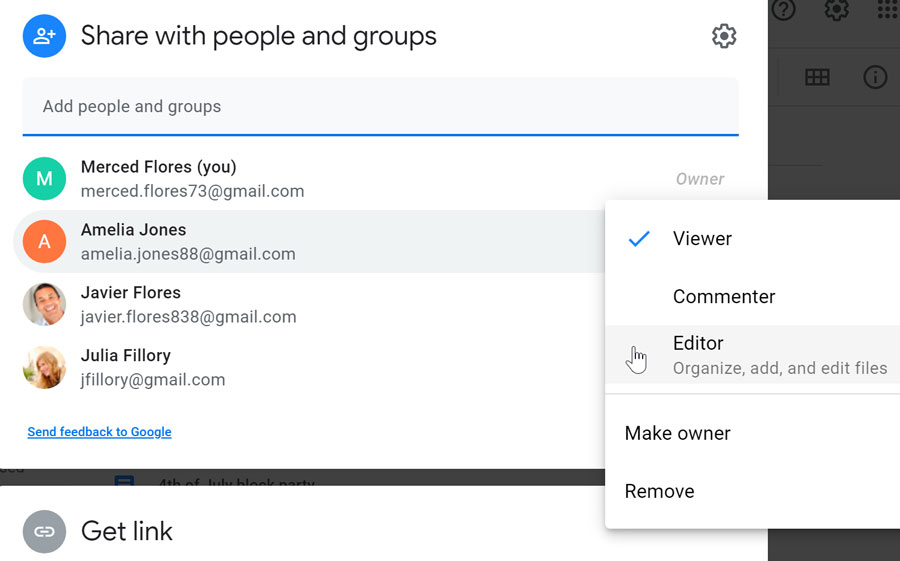Click Merced Flores's green avatar
Image resolution: width=900 pixels, height=561 pixels.
click(x=44, y=179)
